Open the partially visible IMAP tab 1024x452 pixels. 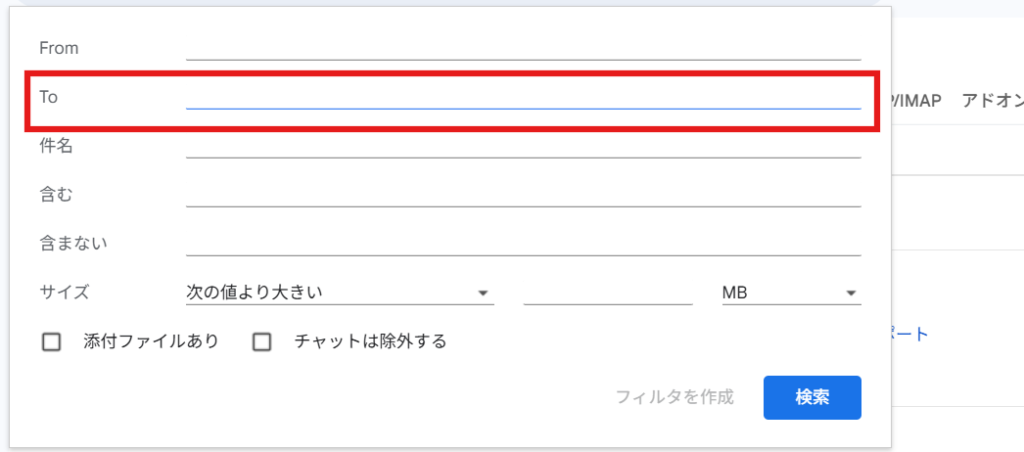[x=918, y=101]
